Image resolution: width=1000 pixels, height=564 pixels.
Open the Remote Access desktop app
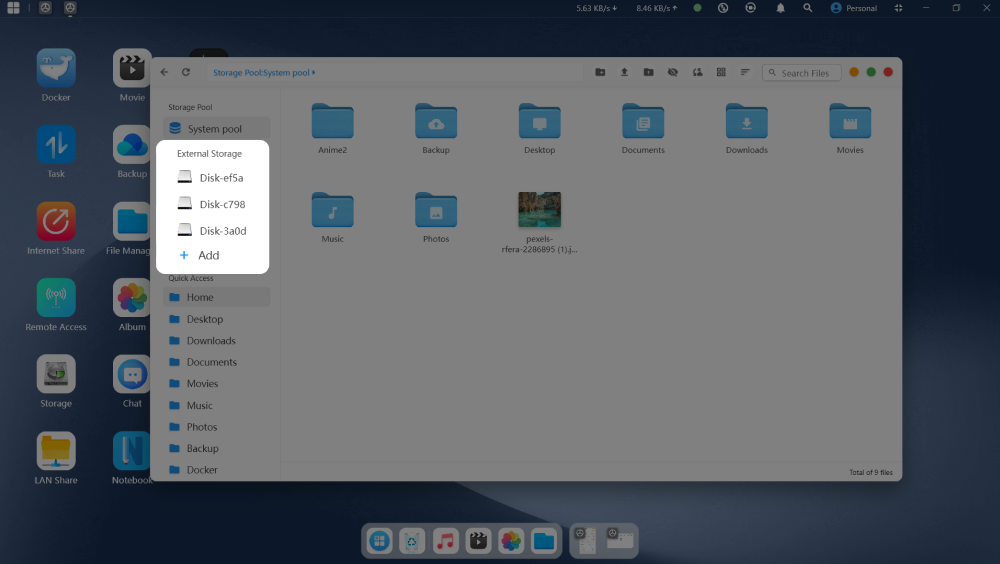pos(56,298)
